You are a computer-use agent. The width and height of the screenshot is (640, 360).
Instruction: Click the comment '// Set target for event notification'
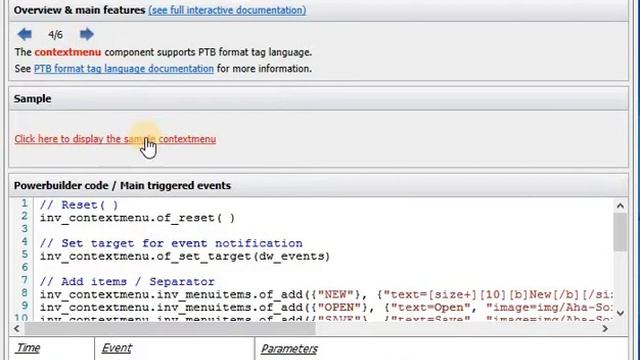171,243
